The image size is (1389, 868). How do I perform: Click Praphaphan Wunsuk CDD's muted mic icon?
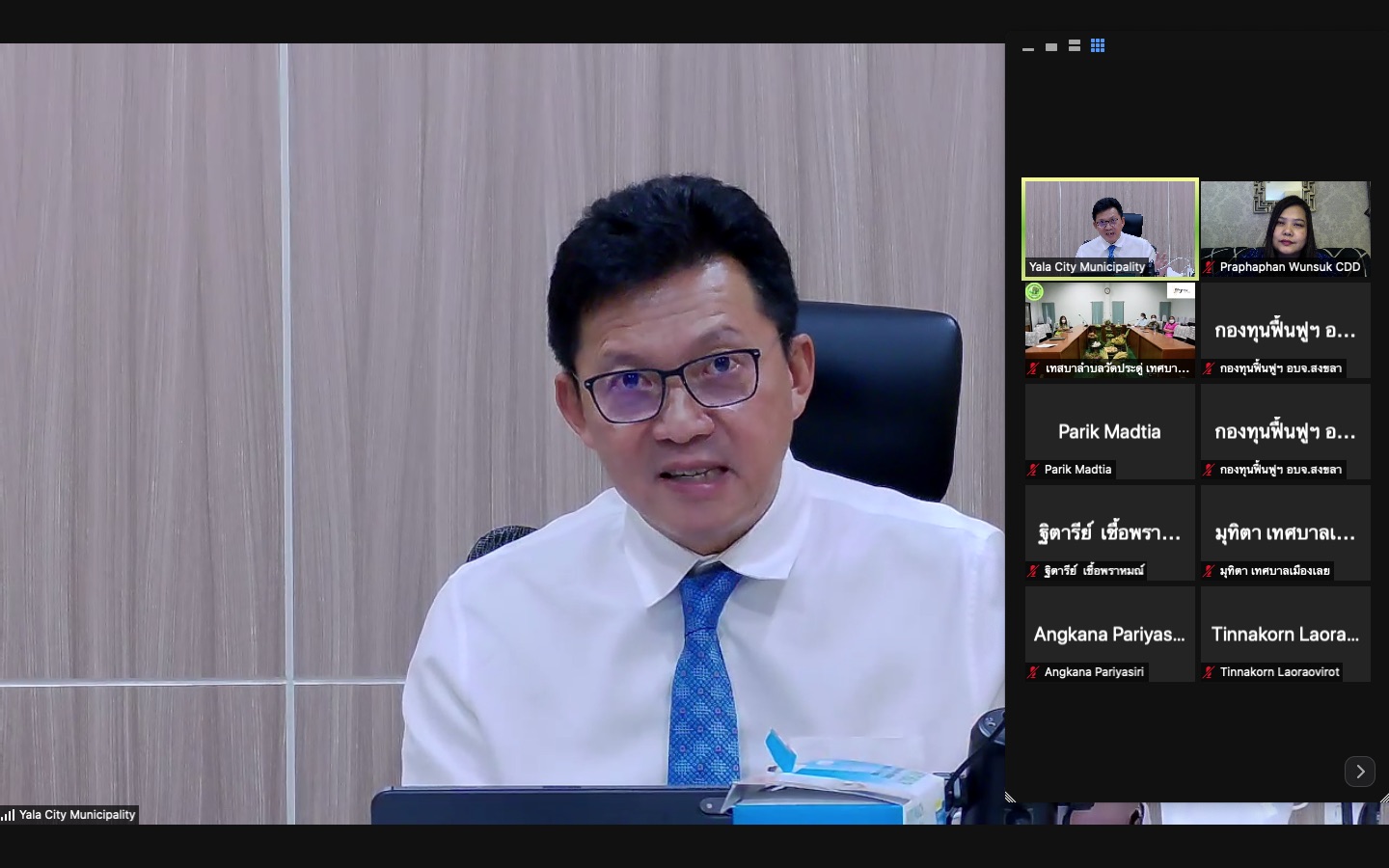coord(1208,267)
